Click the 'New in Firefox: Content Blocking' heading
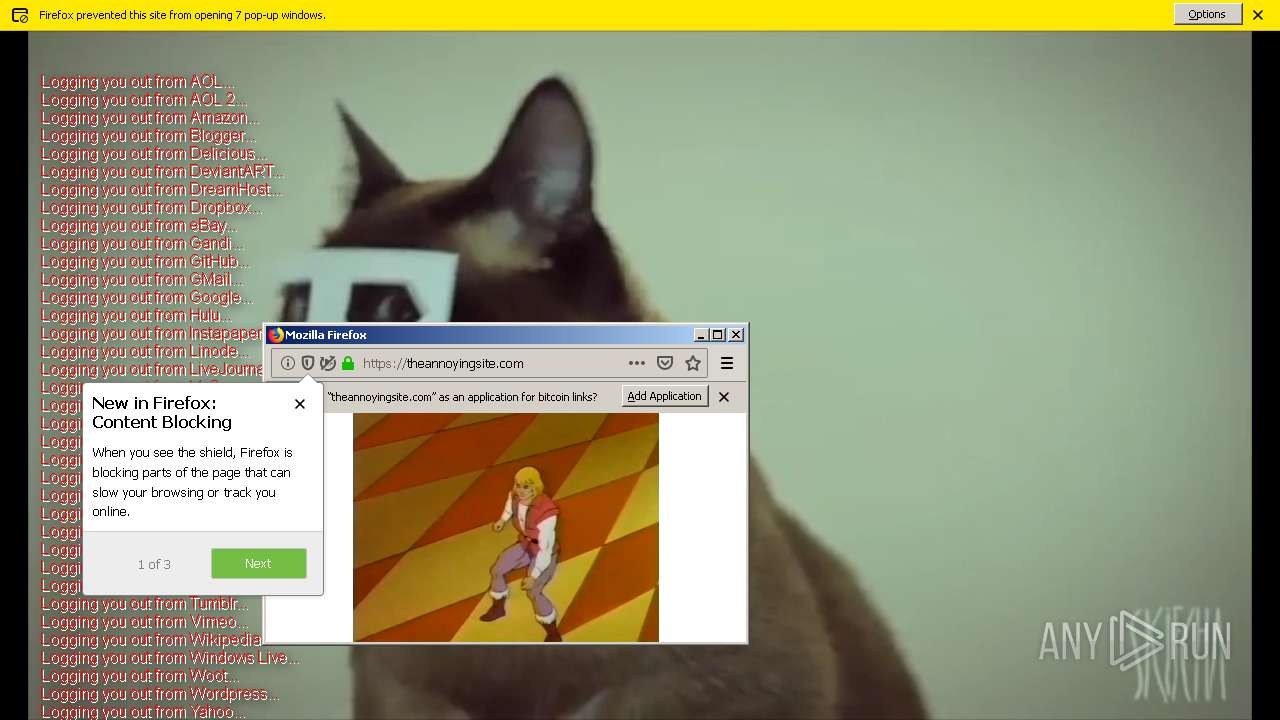The height and width of the screenshot is (720, 1280). [162, 413]
